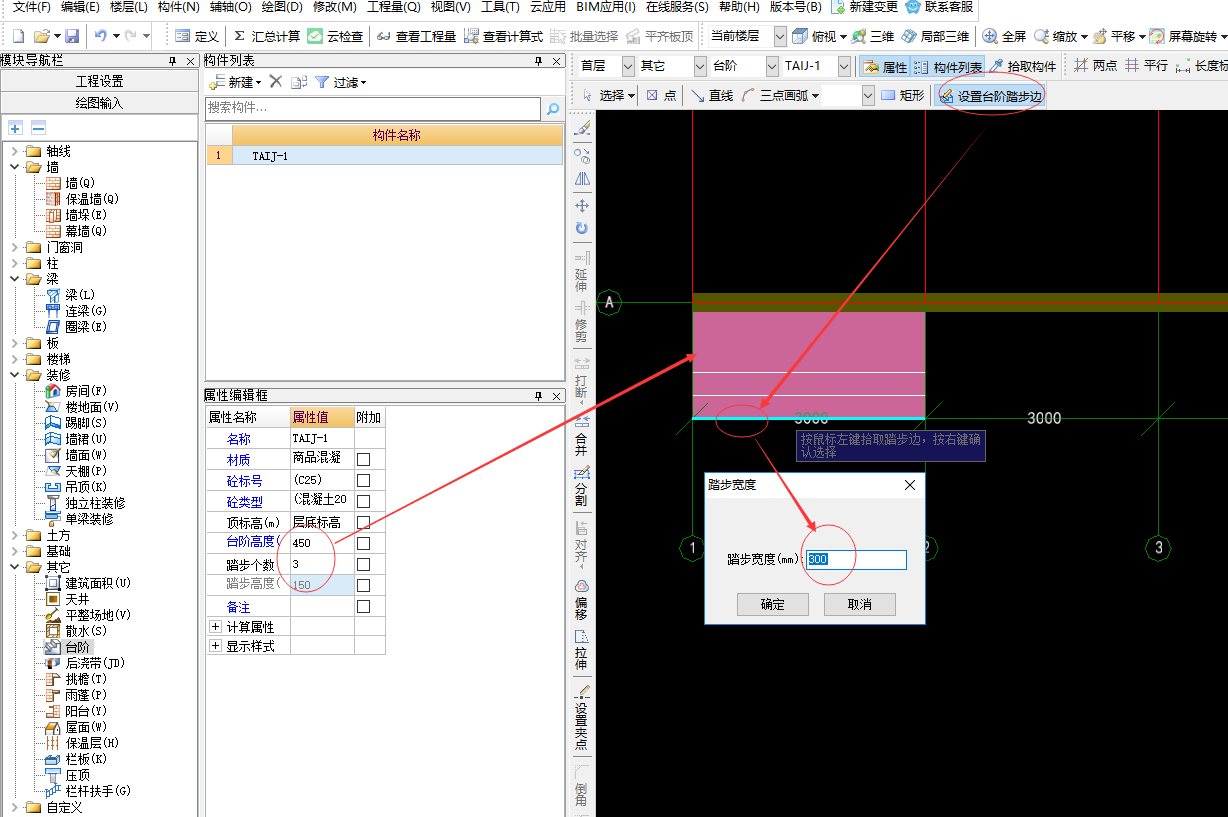Click the 新建变更 button

(x=865, y=7)
